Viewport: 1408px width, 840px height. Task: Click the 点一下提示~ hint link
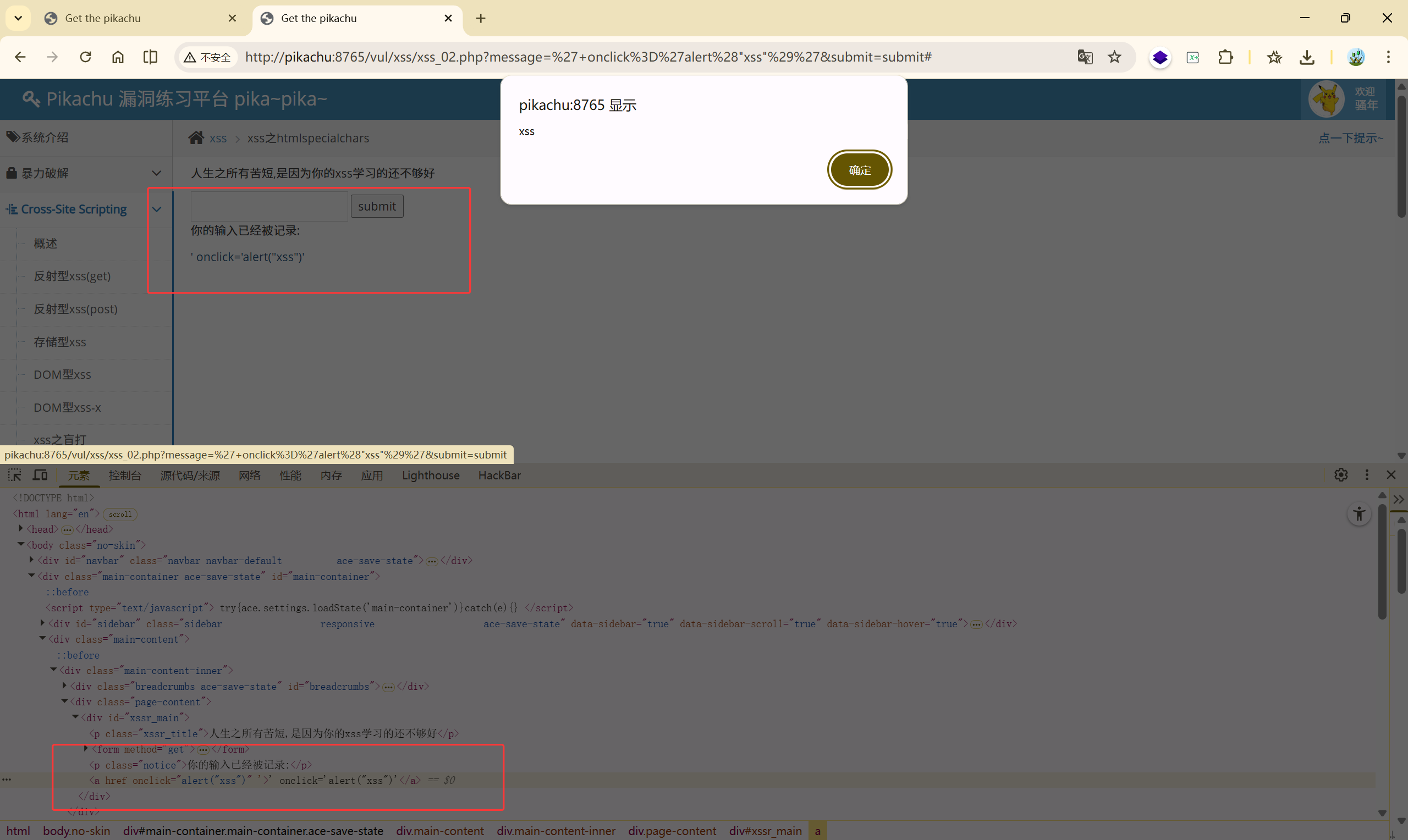tap(1350, 138)
